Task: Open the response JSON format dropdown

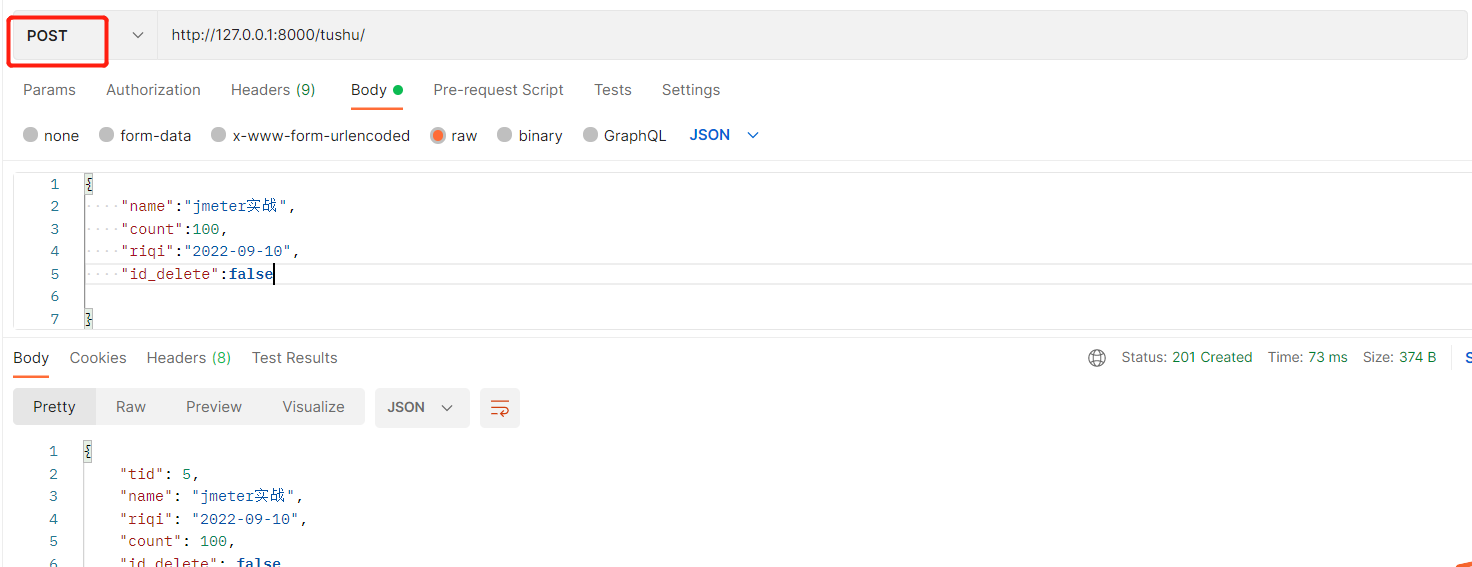Action: [x=421, y=408]
